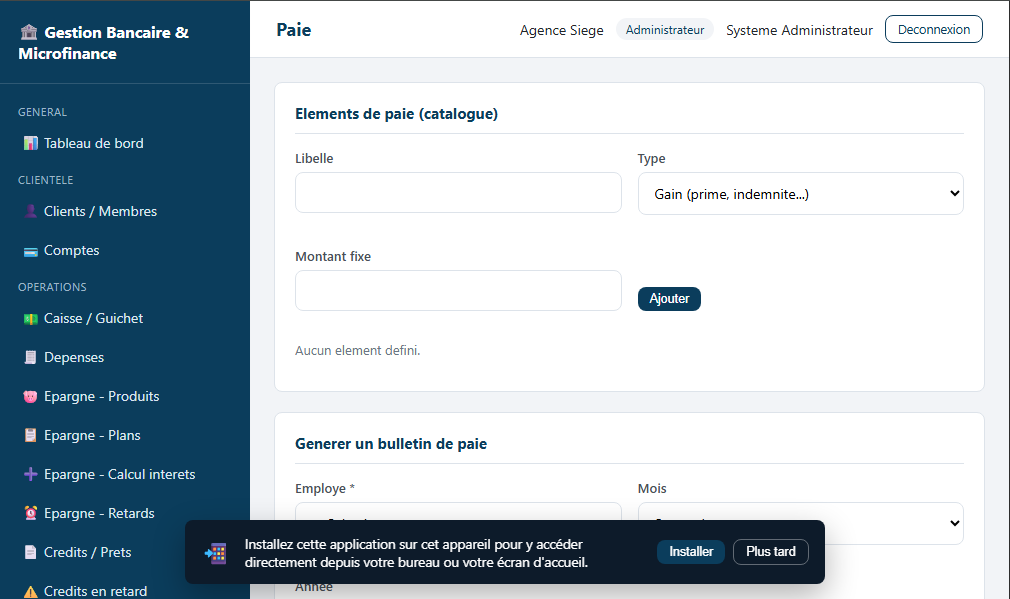The image size is (1010, 599).
Task: Click the 'Aucun element defini.' text
Action: pos(357,350)
